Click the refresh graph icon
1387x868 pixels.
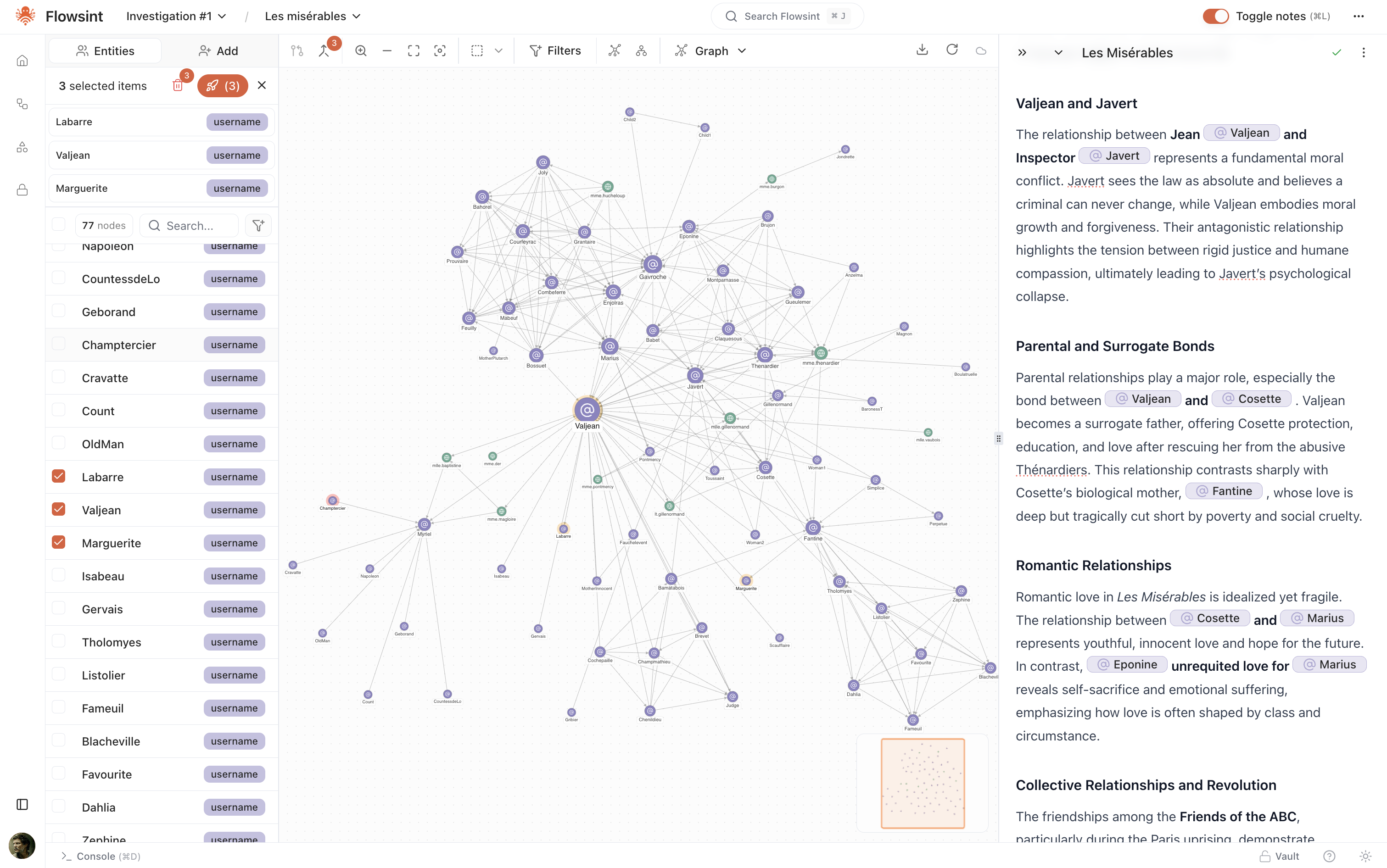pyautogui.click(x=951, y=50)
